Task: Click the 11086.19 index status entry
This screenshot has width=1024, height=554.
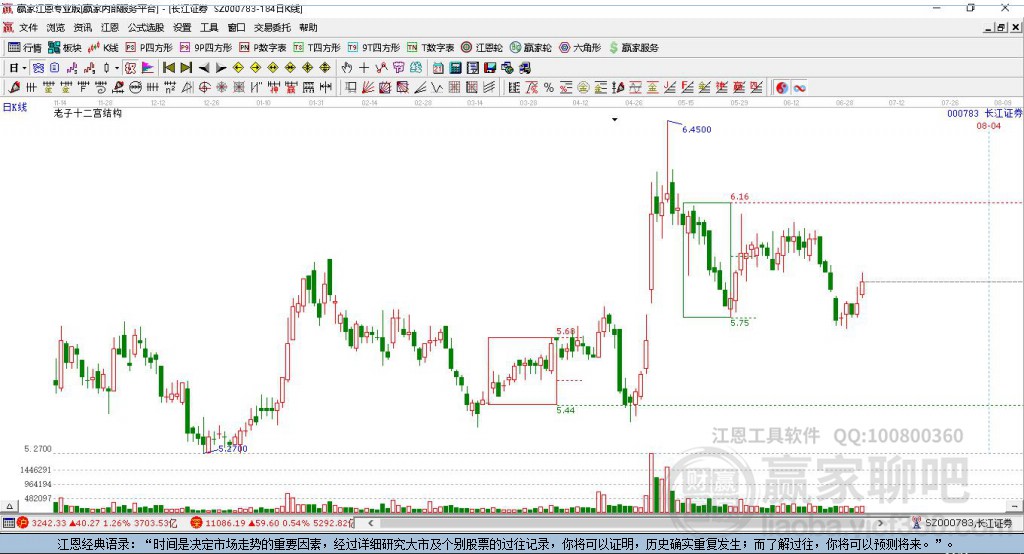Action: tap(271, 523)
